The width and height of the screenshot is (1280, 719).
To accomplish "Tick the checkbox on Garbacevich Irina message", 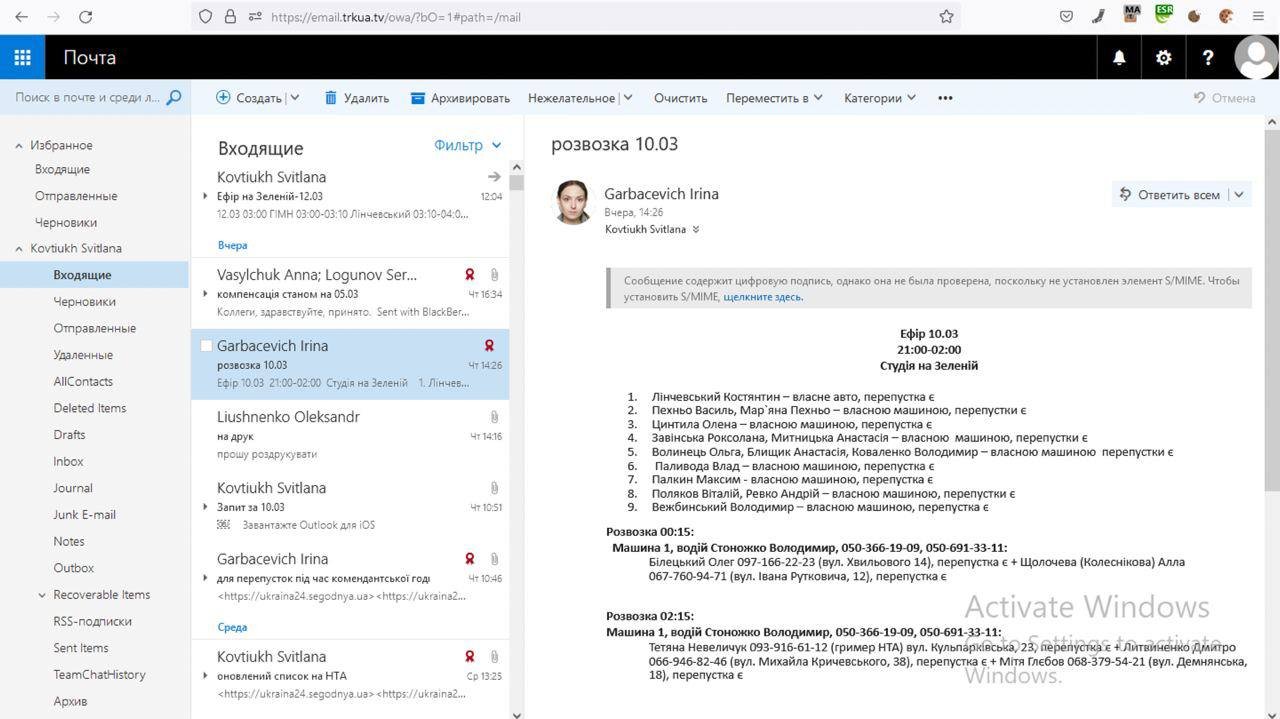I will [206, 346].
